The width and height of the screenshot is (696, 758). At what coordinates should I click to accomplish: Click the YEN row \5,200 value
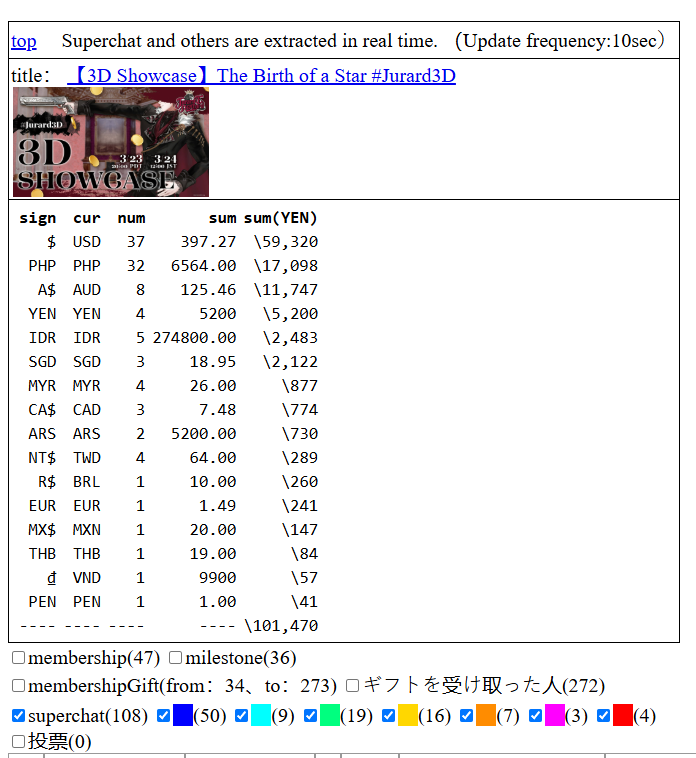tap(290, 314)
